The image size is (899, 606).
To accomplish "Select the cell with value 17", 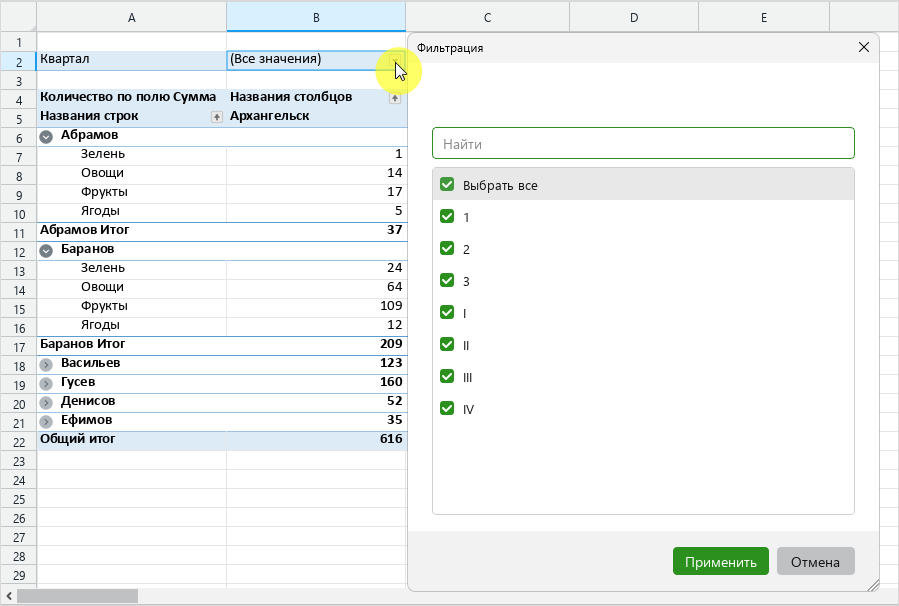I will [x=316, y=194].
